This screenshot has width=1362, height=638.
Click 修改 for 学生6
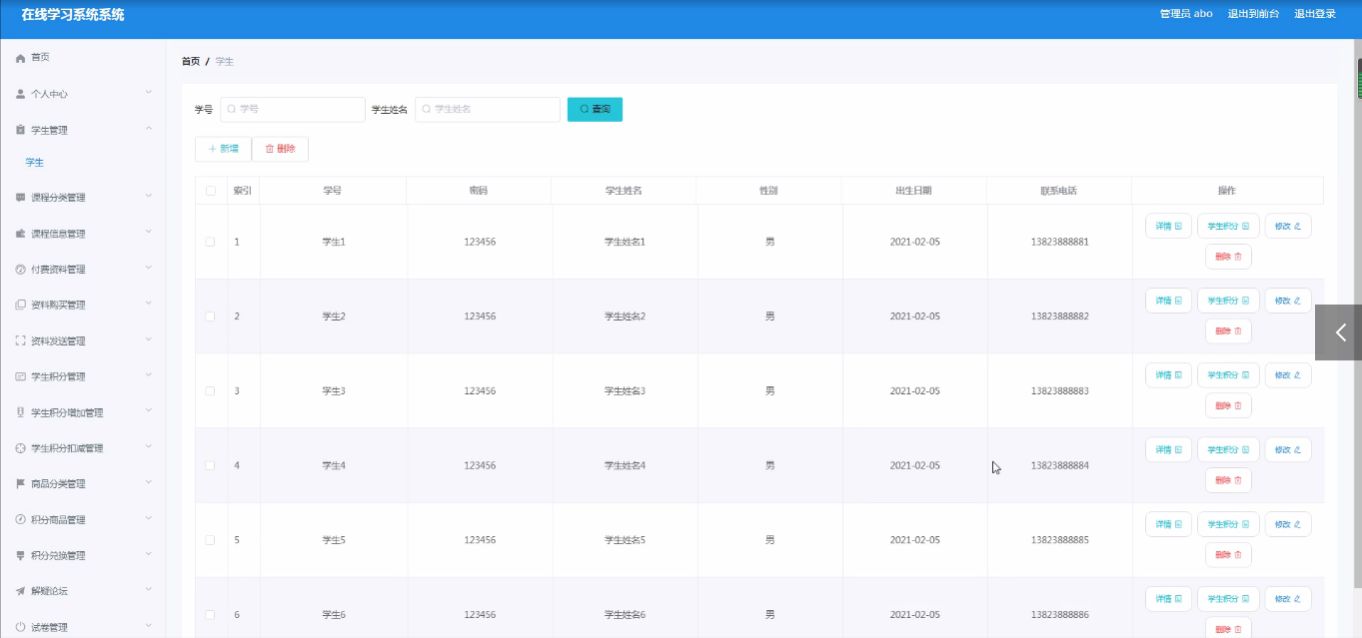pyautogui.click(x=1288, y=599)
